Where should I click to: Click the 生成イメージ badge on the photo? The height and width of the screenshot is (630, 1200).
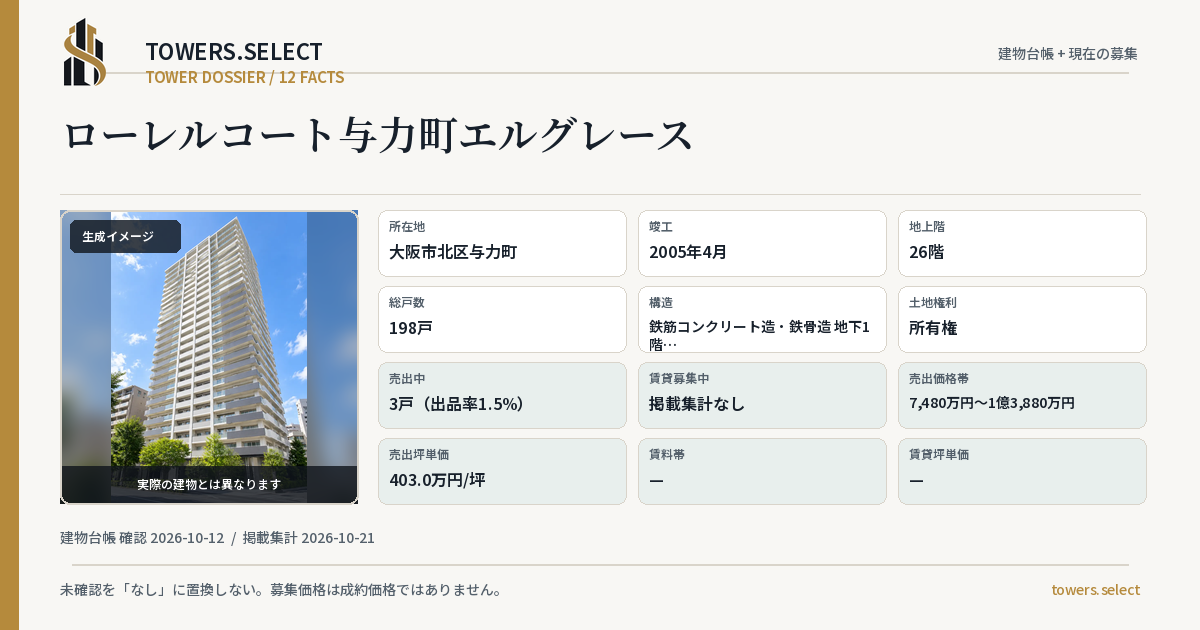pos(125,237)
